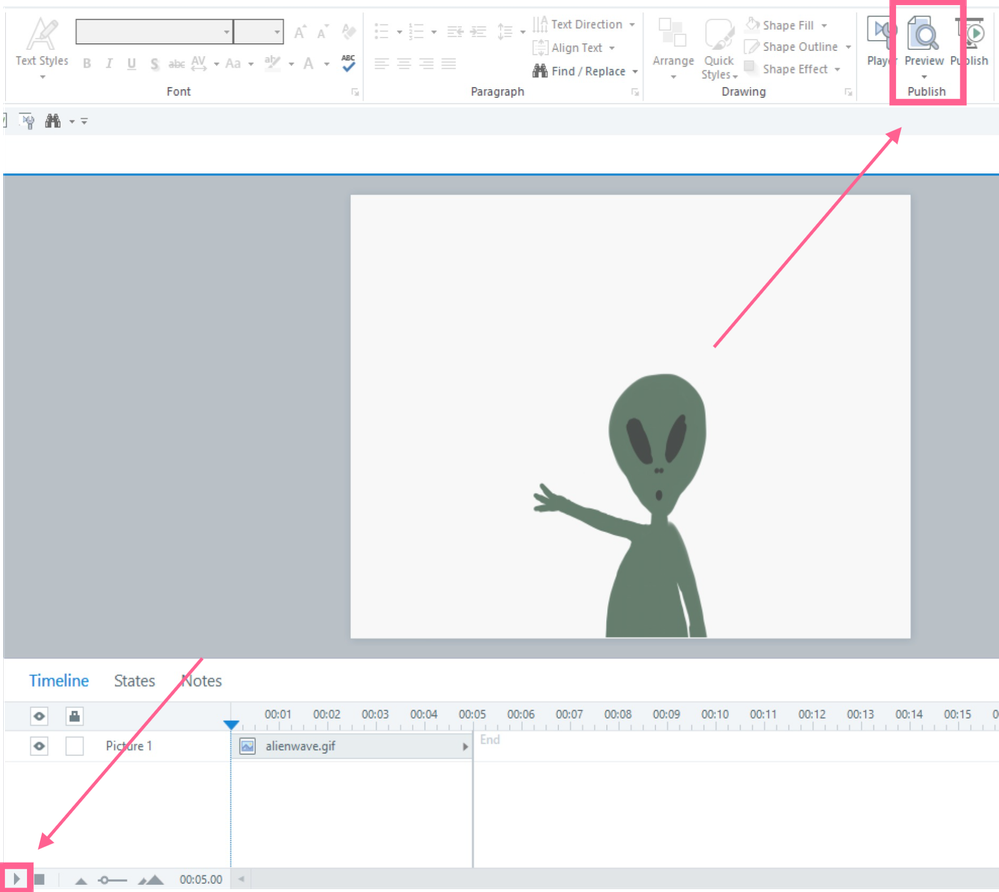Stop timeline playback with the stop button
The height and width of the screenshot is (892, 999).
click(39, 879)
